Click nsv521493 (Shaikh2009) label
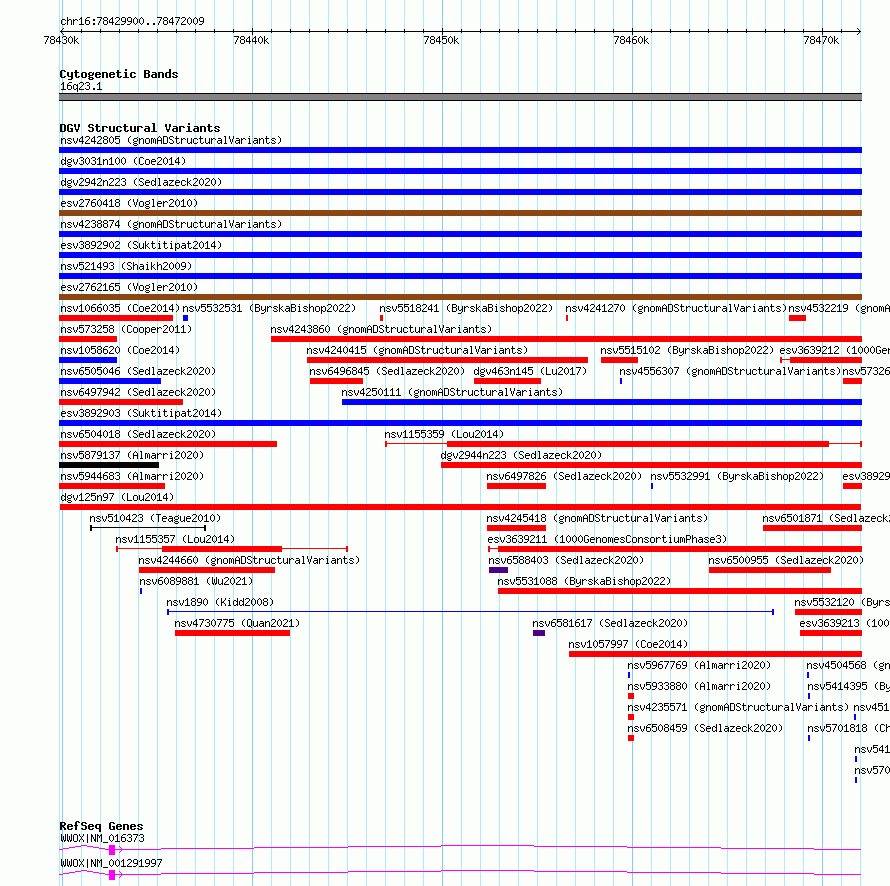 (x=126, y=266)
